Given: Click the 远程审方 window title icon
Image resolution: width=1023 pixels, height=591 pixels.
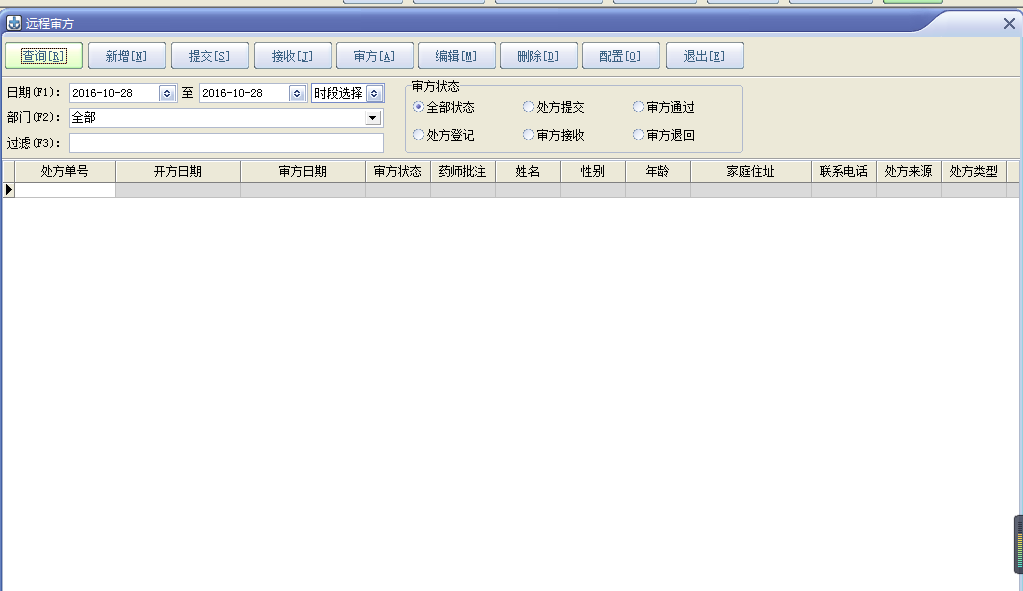Looking at the screenshot, I should (14, 23).
